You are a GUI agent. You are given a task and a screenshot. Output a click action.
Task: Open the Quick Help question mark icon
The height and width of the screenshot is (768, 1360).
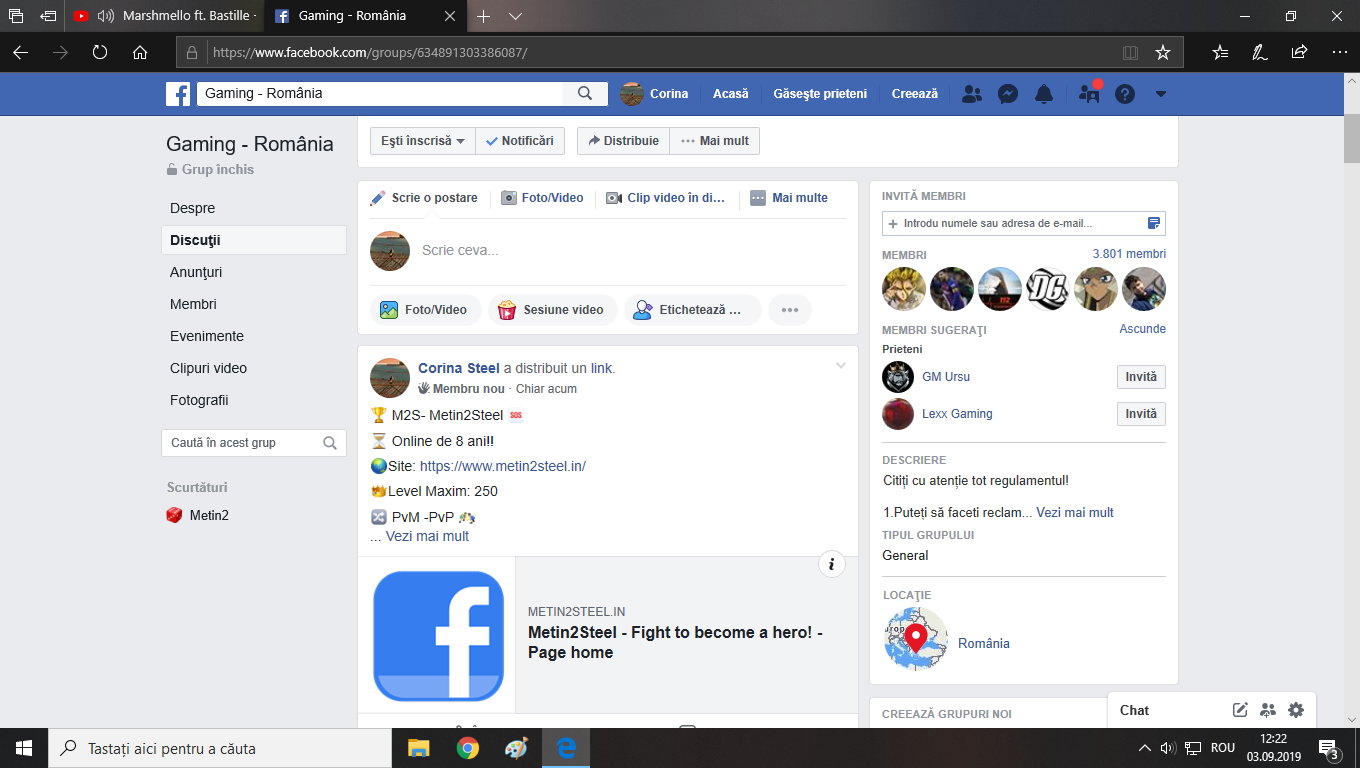tap(1125, 94)
